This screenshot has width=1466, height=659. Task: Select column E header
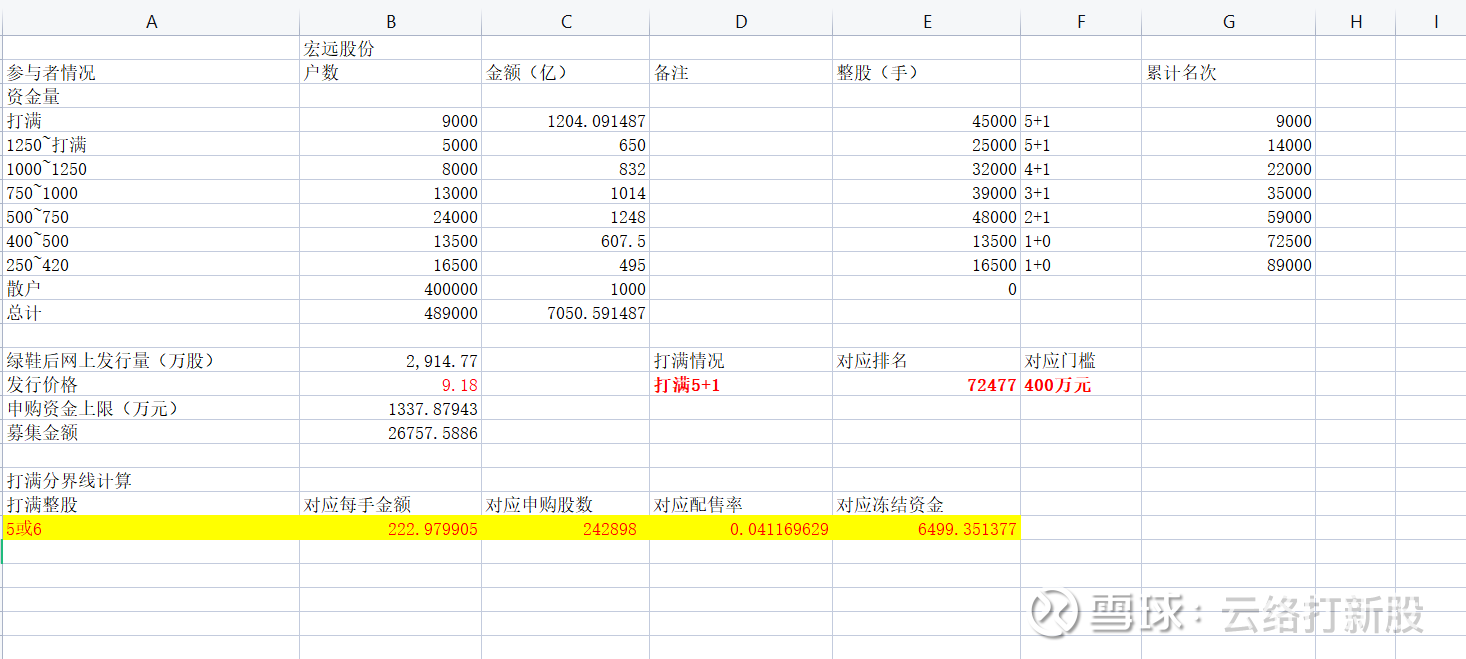click(927, 21)
